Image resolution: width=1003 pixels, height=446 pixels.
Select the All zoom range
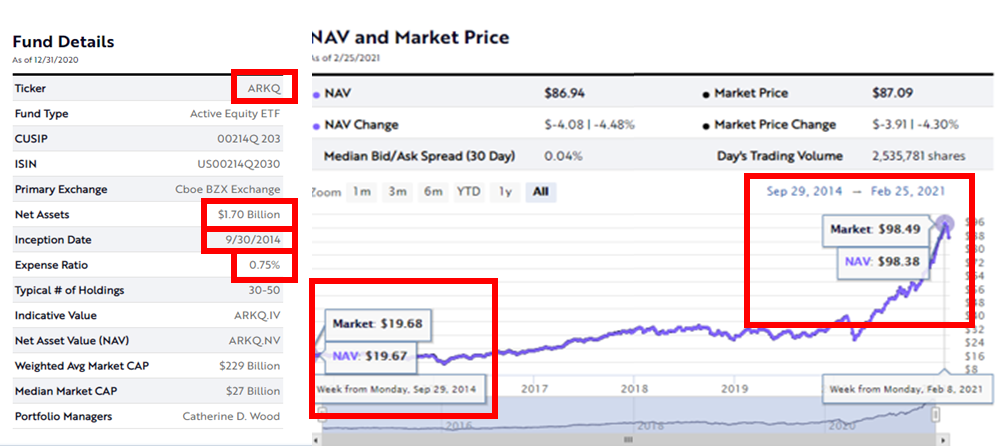pos(541,192)
